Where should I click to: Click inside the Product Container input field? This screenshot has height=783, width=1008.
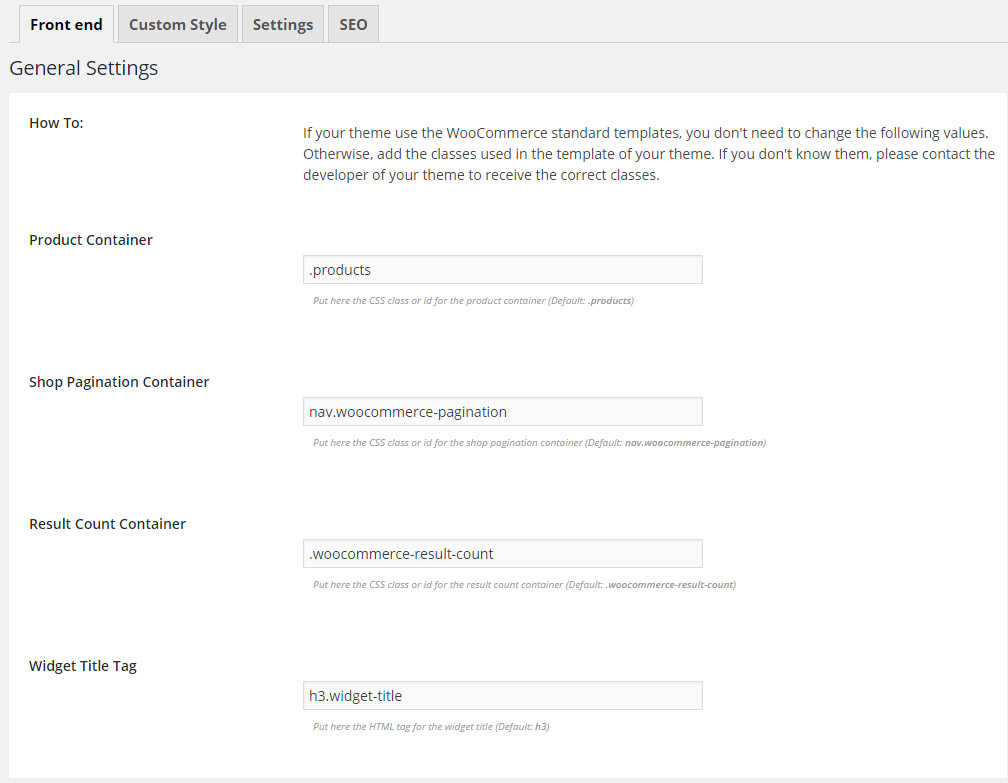[502, 269]
